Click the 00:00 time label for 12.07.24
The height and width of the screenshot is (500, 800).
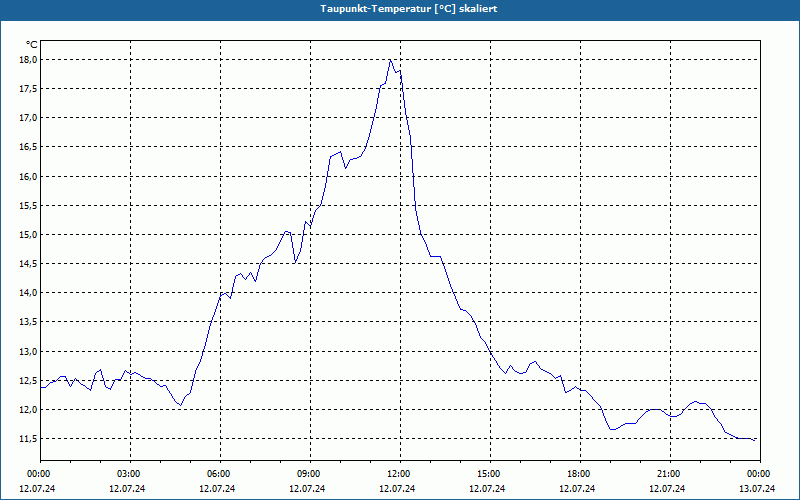(x=37, y=474)
